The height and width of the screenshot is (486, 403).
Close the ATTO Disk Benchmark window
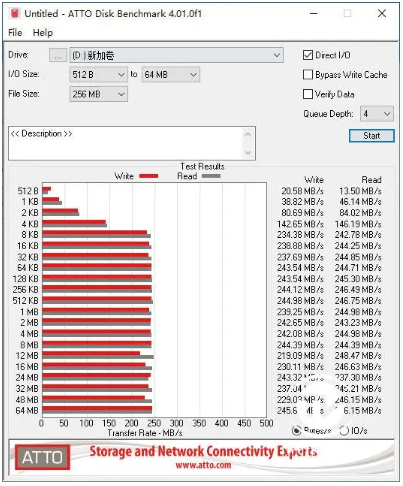[382, 13]
